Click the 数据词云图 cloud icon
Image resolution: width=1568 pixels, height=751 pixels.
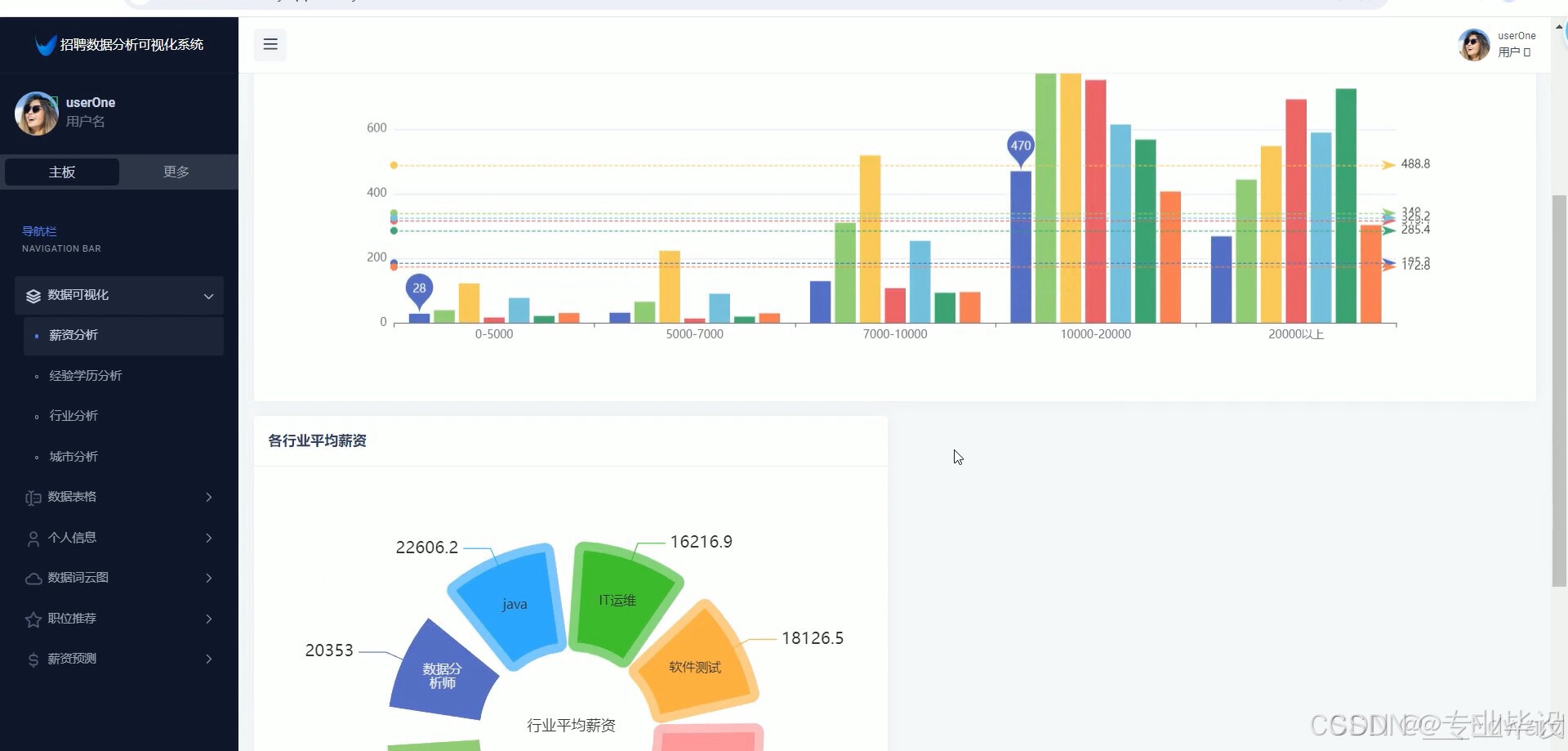33,579
